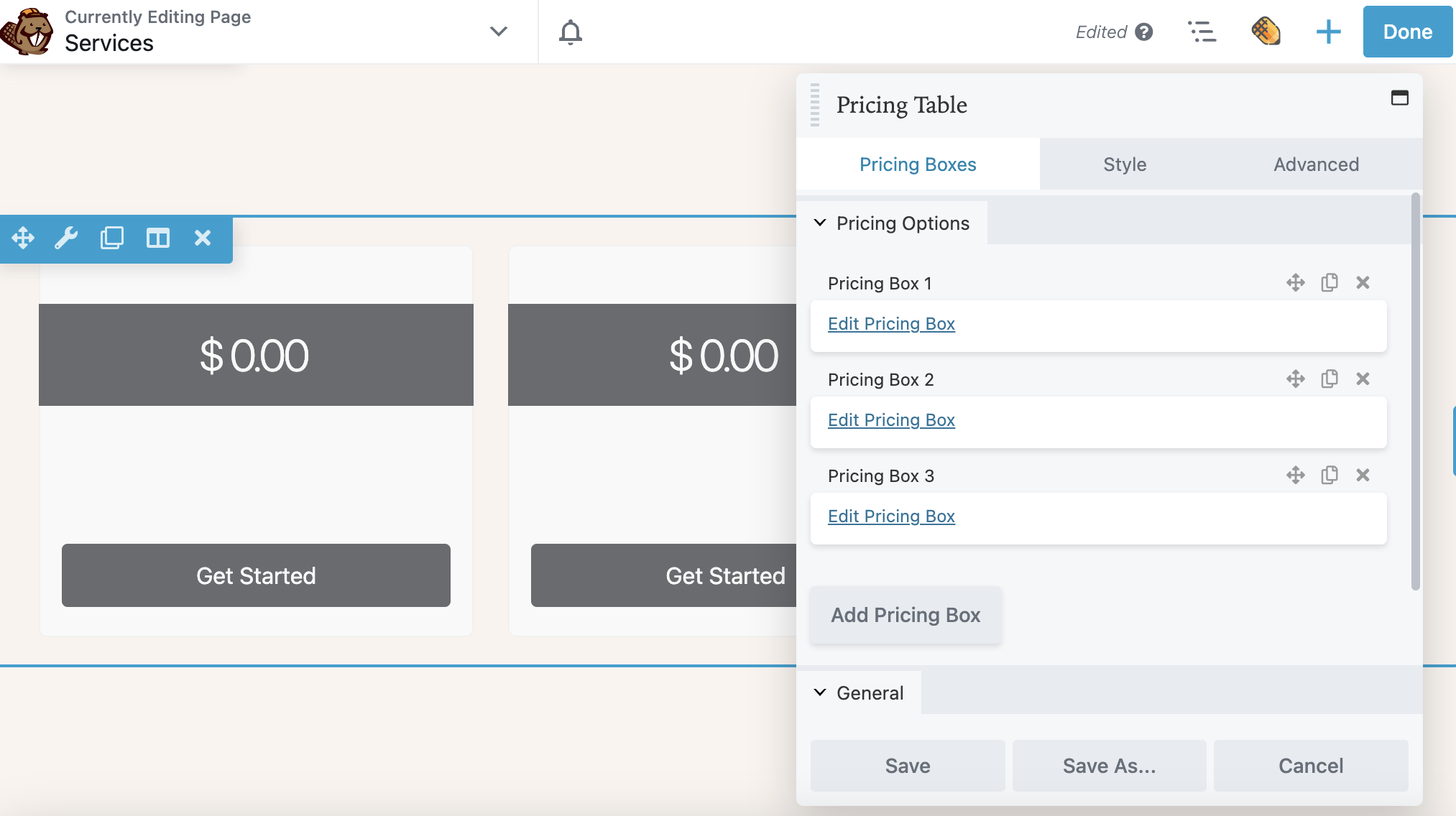
Task: Click the bell notification icon in toolbar
Action: coord(572,31)
